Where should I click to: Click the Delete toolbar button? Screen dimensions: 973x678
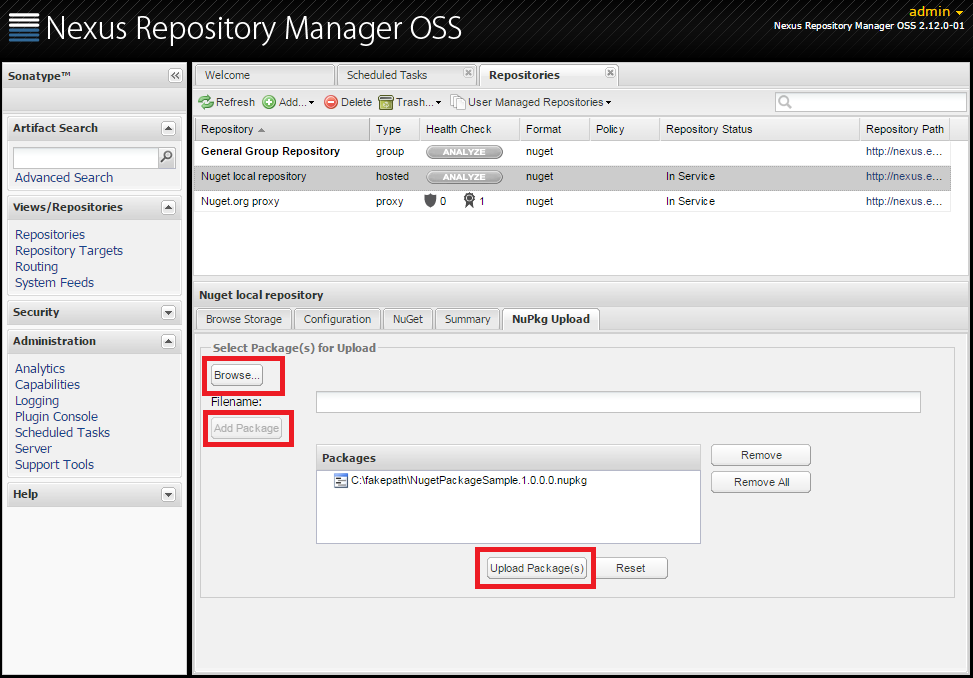tap(348, 102)
